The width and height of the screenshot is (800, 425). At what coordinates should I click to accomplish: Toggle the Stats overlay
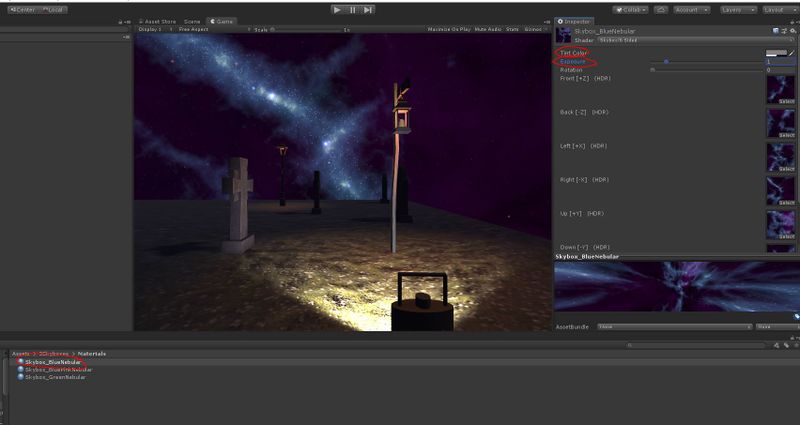point(512,30)
